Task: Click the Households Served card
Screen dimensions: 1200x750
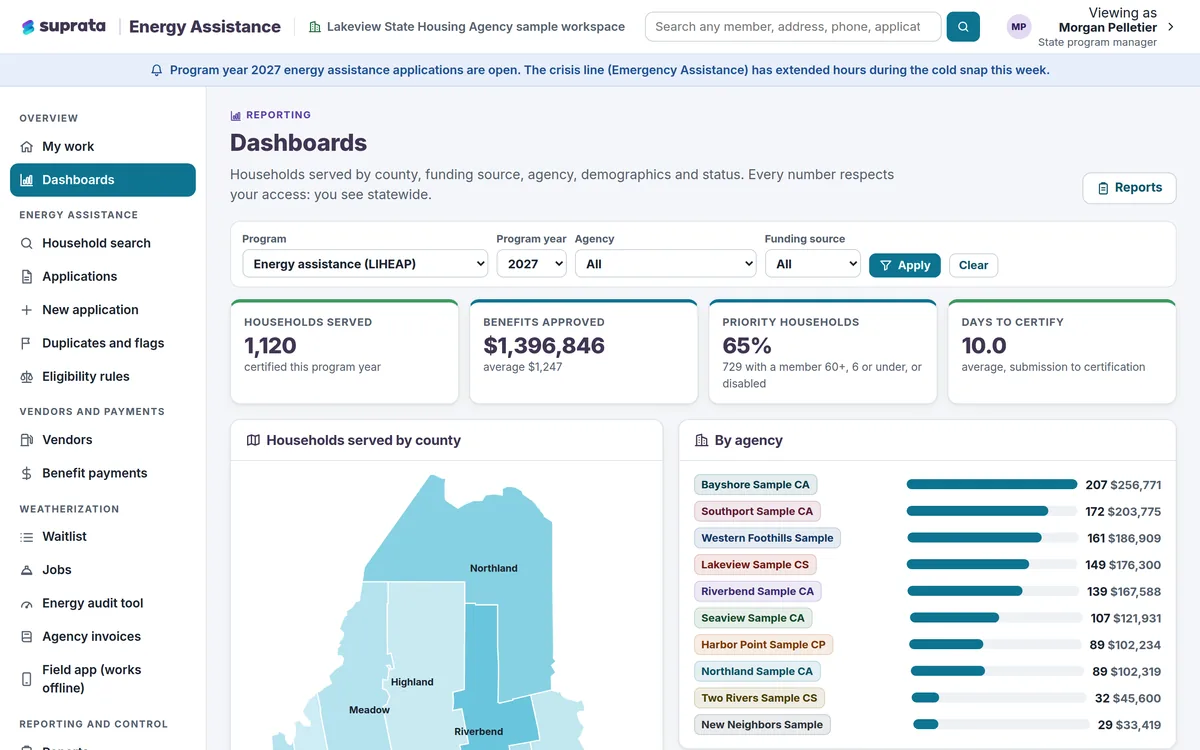Action: pyautogui.click(x=344, y=352)
